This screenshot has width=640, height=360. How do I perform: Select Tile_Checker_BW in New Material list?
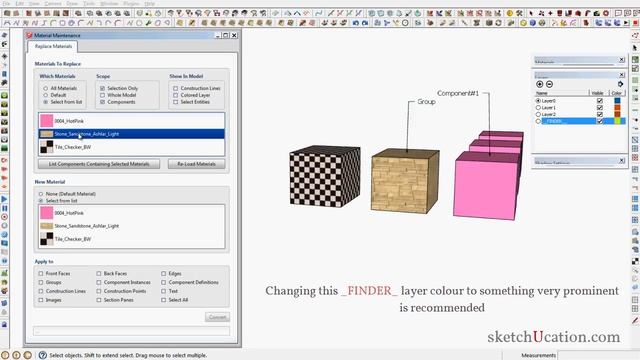point(131,239)
